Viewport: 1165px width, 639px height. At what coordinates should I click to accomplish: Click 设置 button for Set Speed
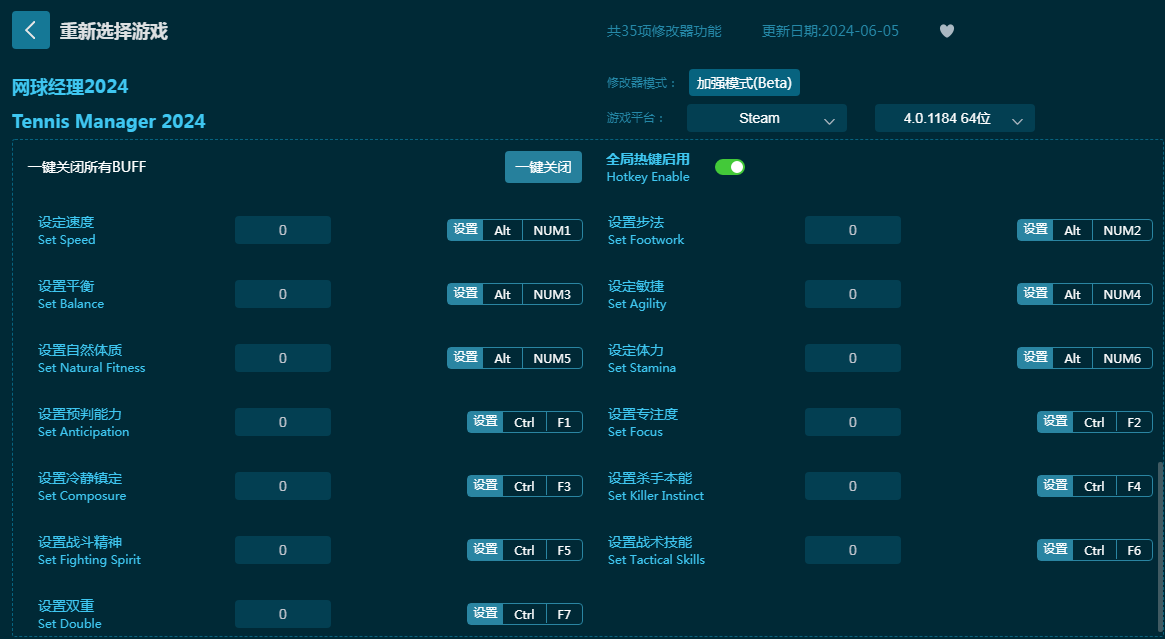466,230
